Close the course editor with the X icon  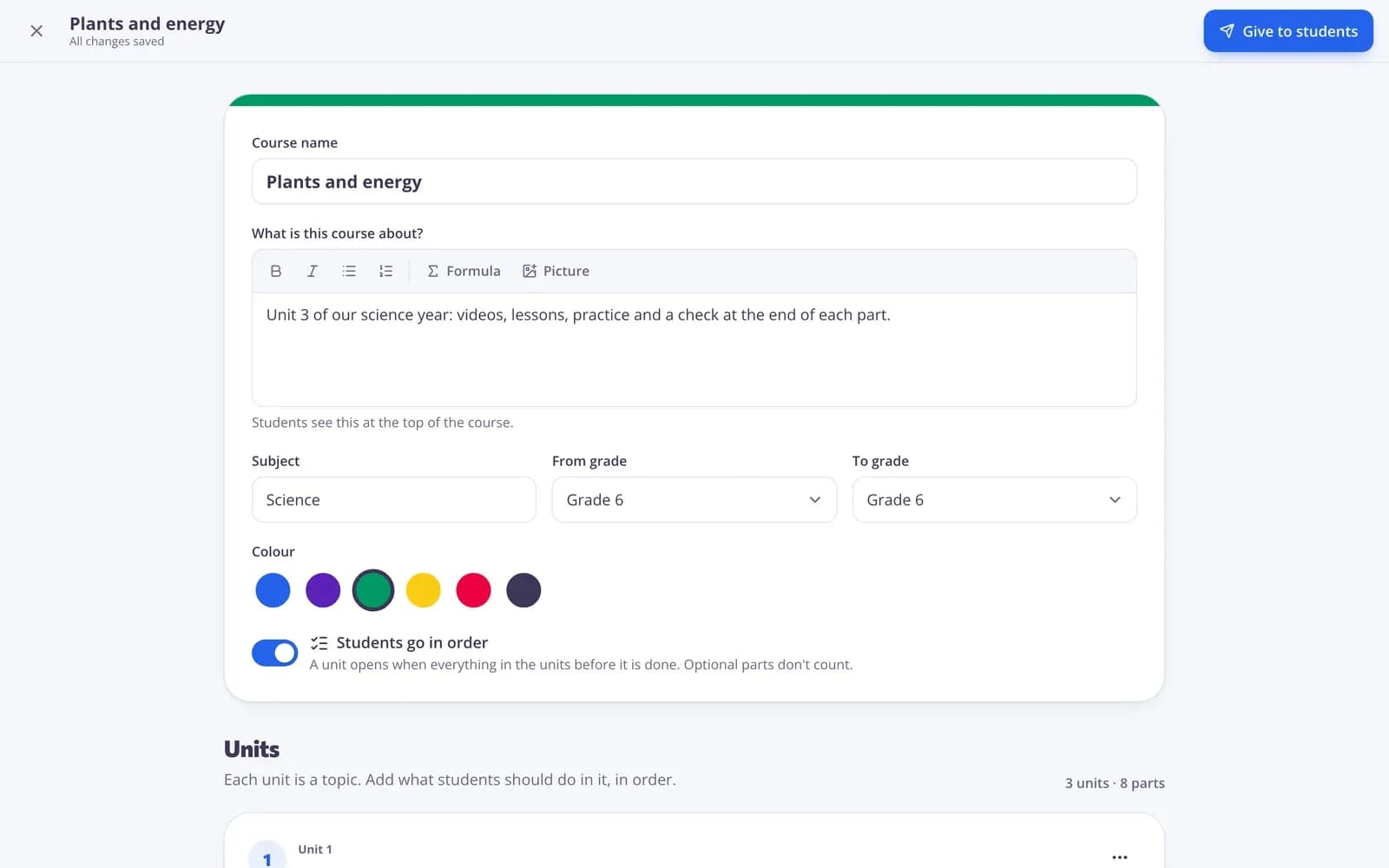tap(36, 31)
